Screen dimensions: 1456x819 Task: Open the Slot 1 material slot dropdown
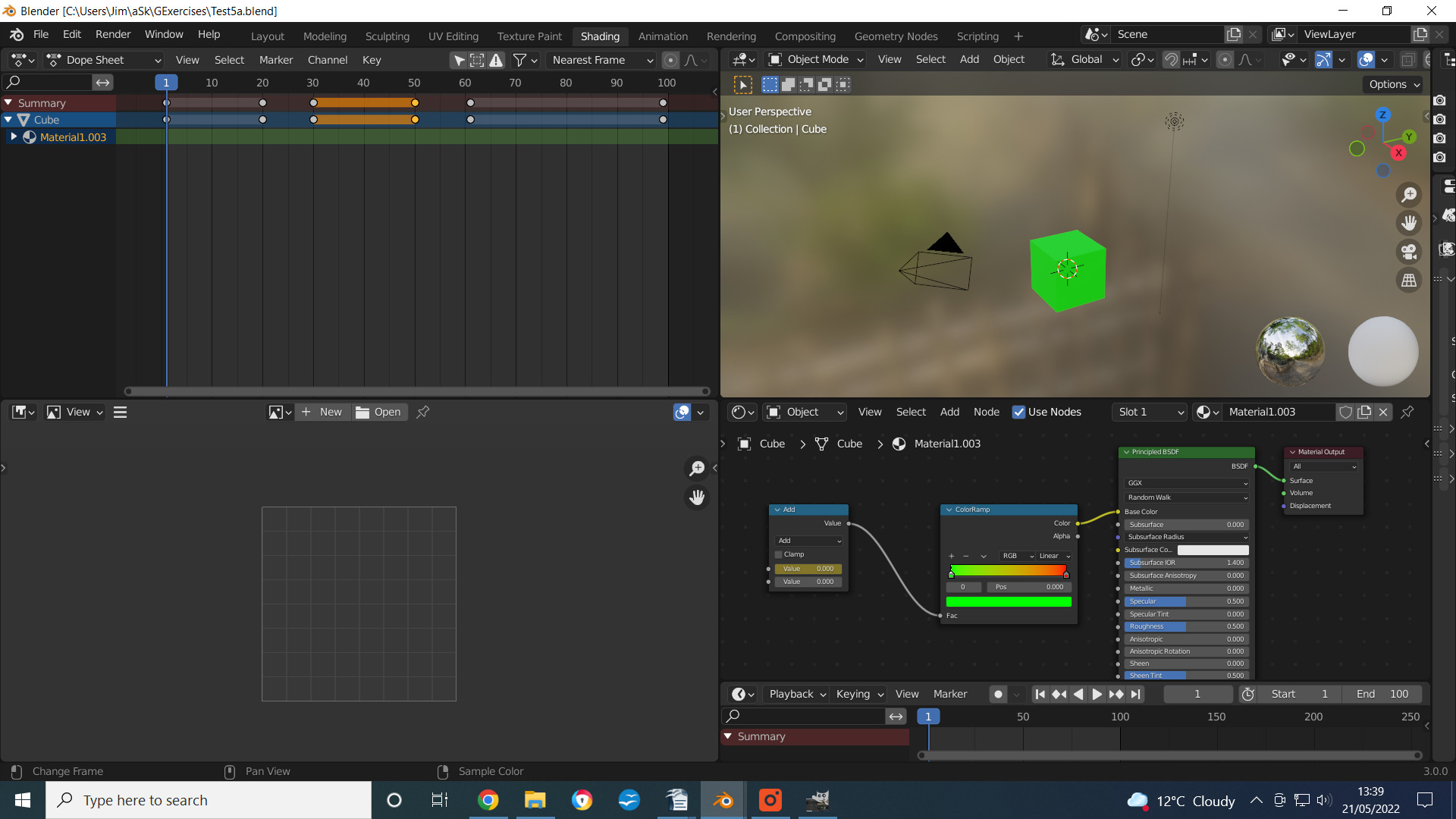coord(1150,412)
